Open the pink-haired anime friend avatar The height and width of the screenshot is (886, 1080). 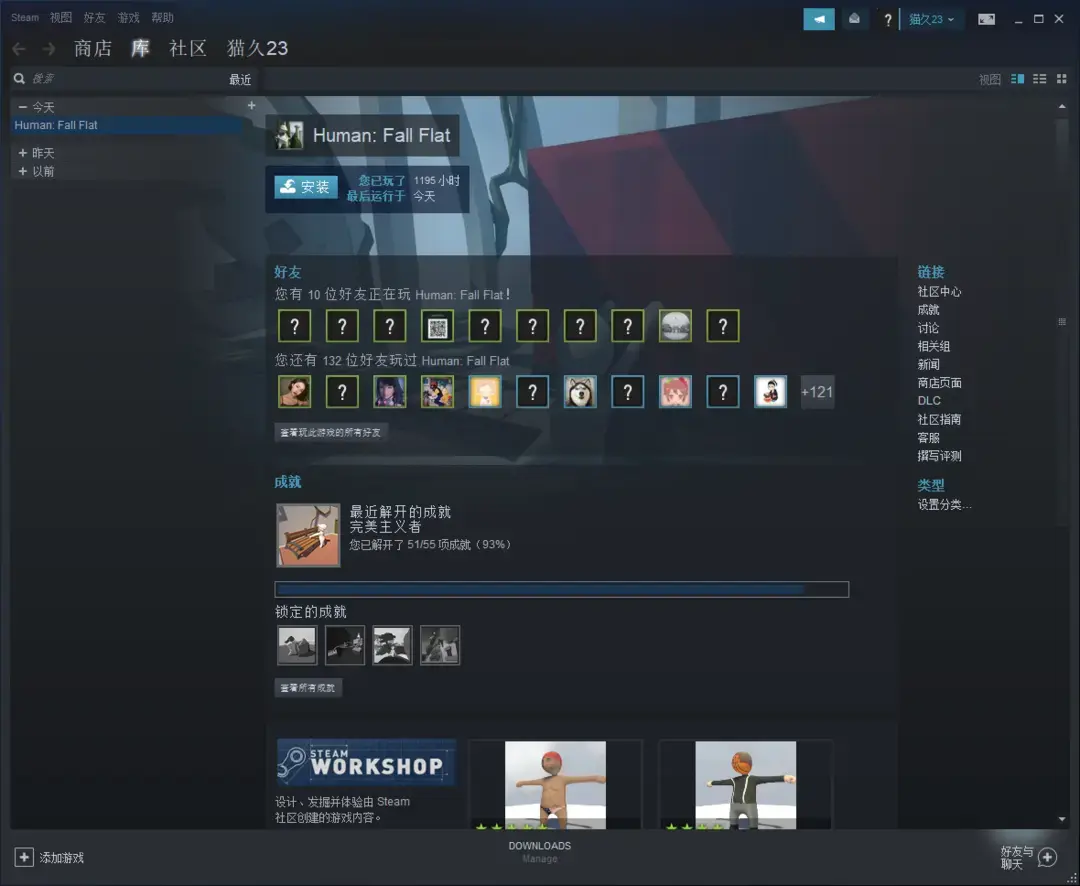click(675, 392)
